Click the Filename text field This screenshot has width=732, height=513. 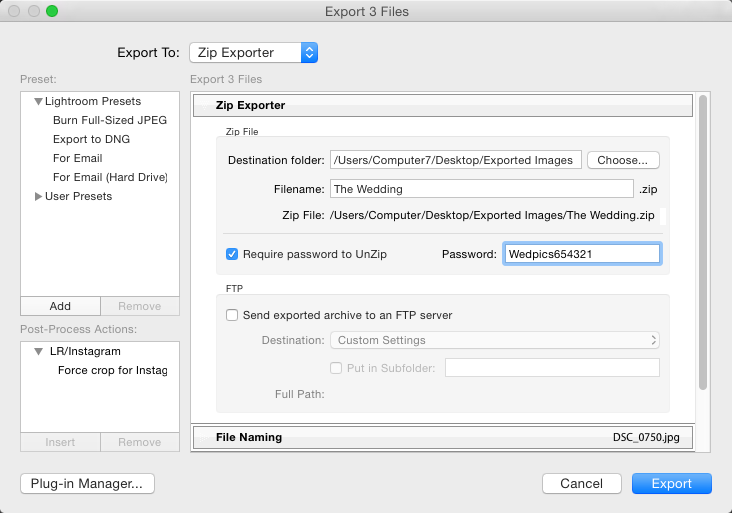[482, 189]
